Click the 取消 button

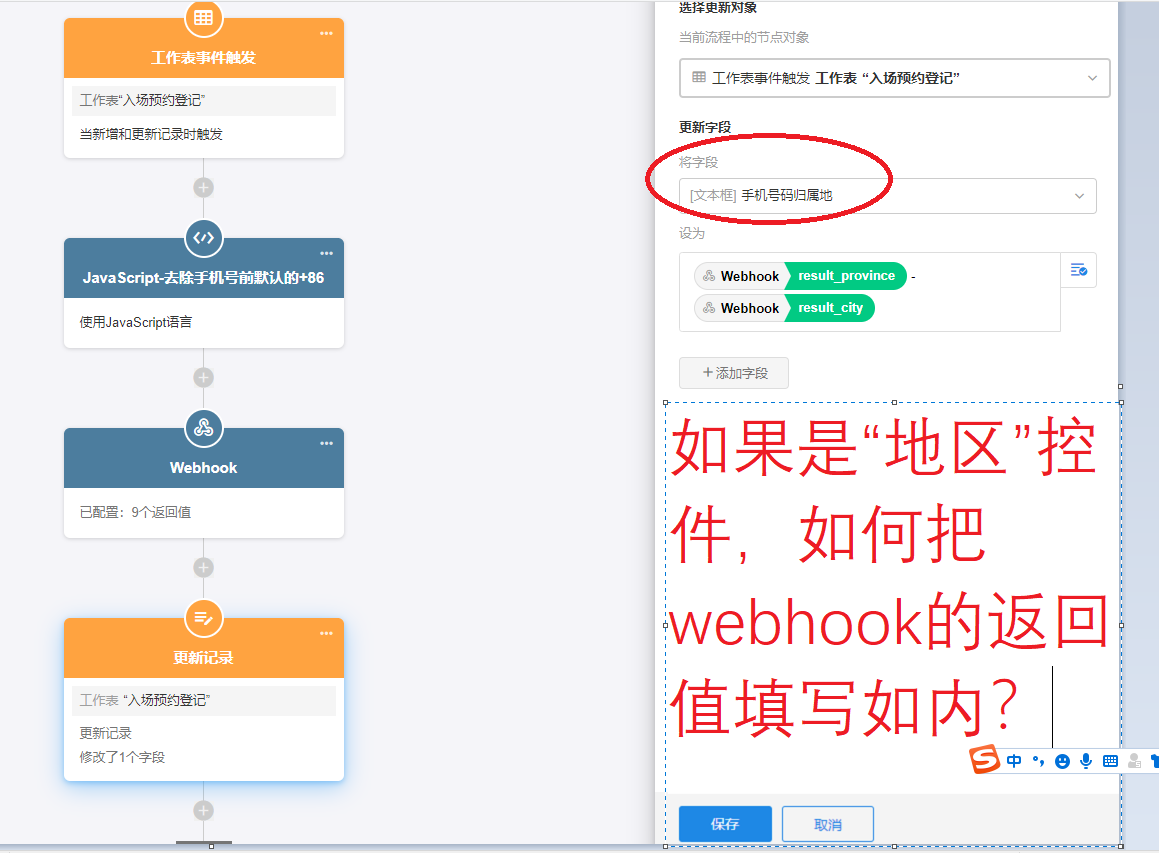click(828, 824)
